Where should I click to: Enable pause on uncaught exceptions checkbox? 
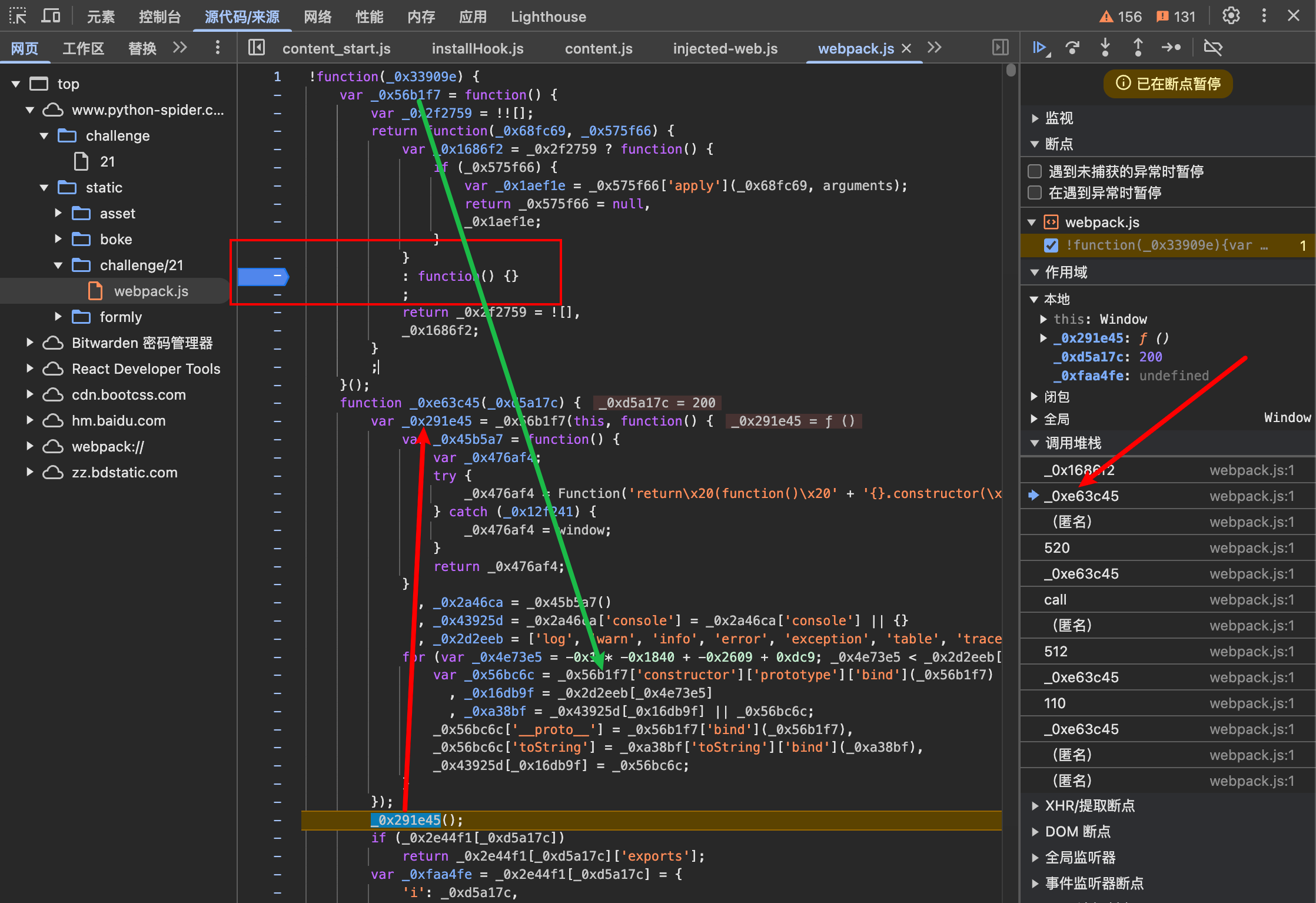click(1035, 171)
